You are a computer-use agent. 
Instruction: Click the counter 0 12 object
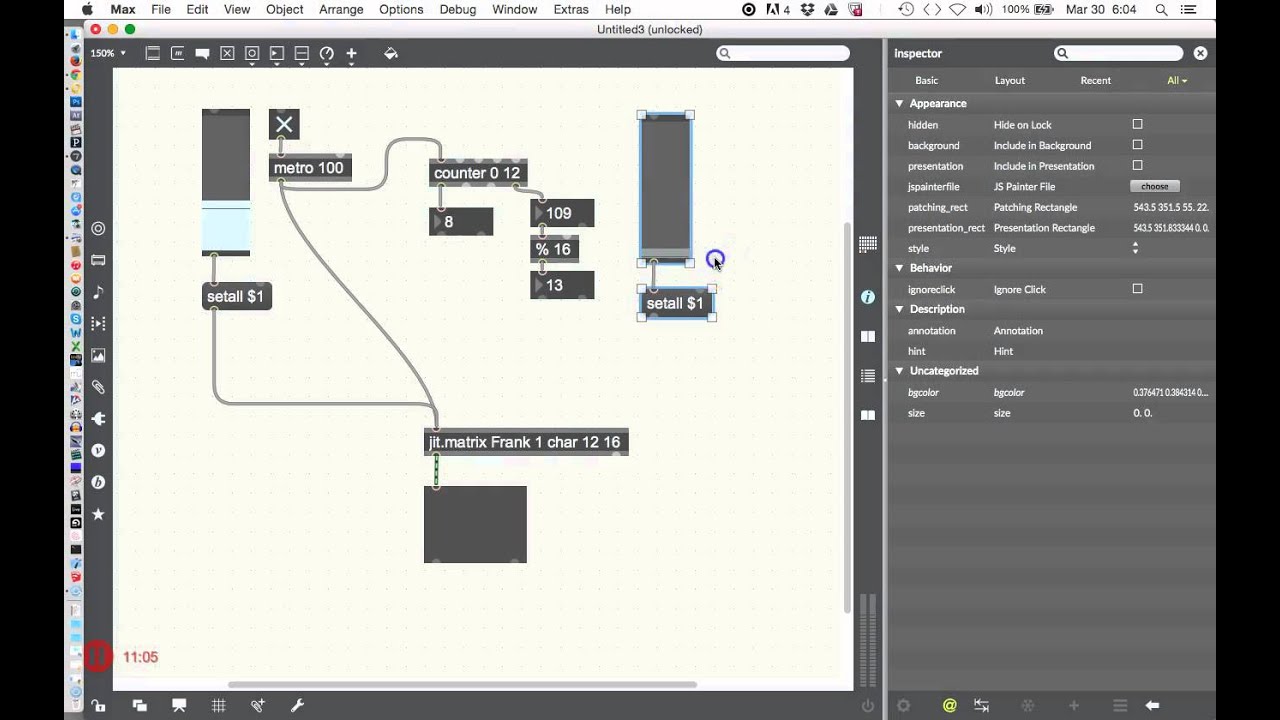click(477, 173)
